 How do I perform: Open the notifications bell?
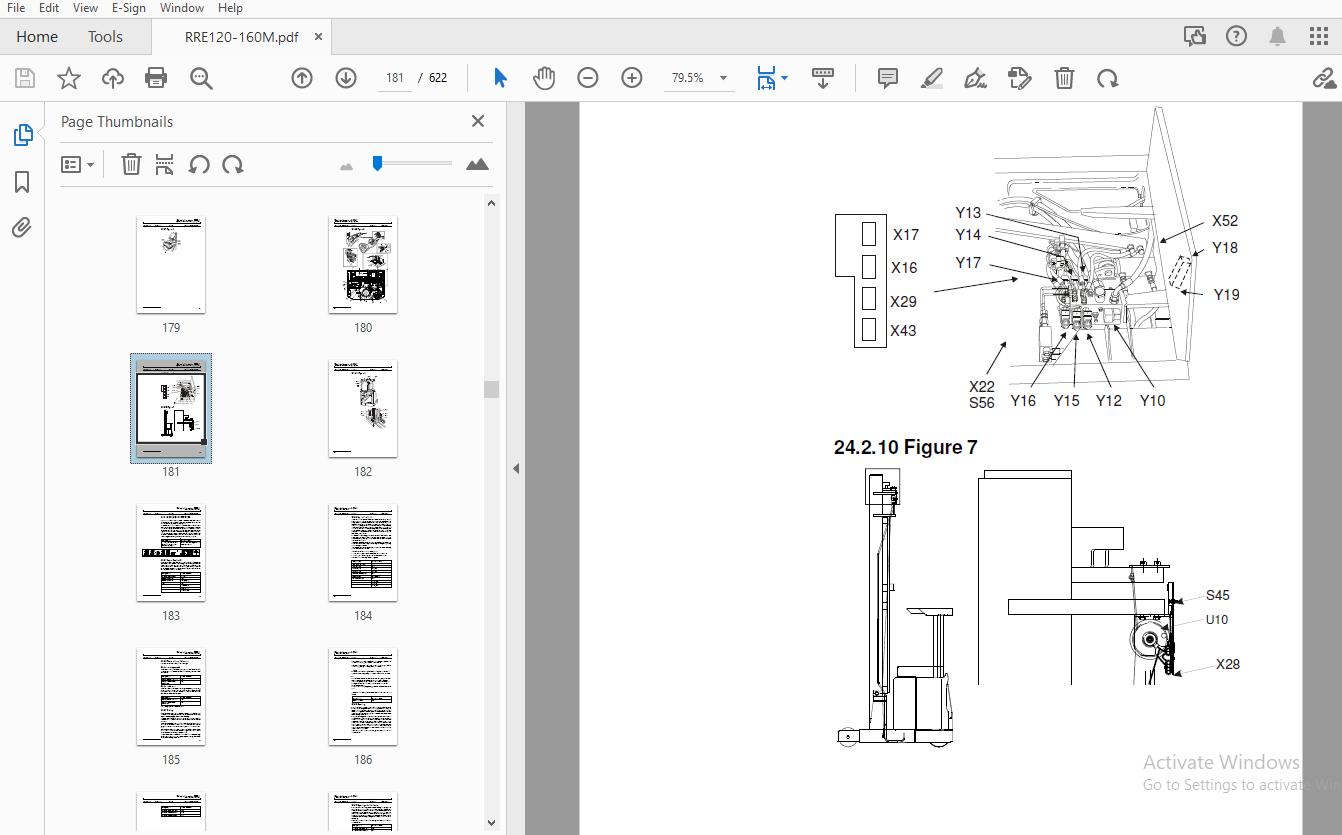pos(1278,36)
